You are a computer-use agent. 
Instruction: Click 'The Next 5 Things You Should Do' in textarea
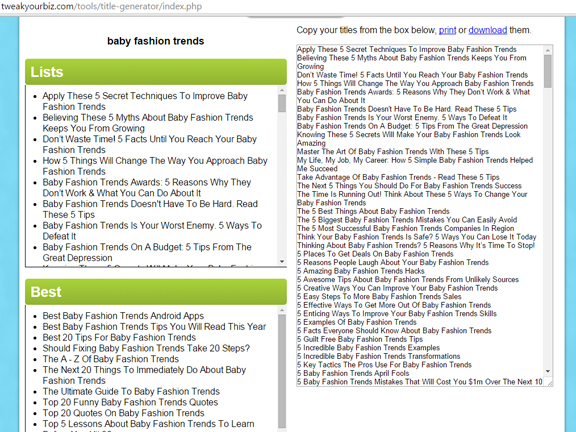click(409, 186)
